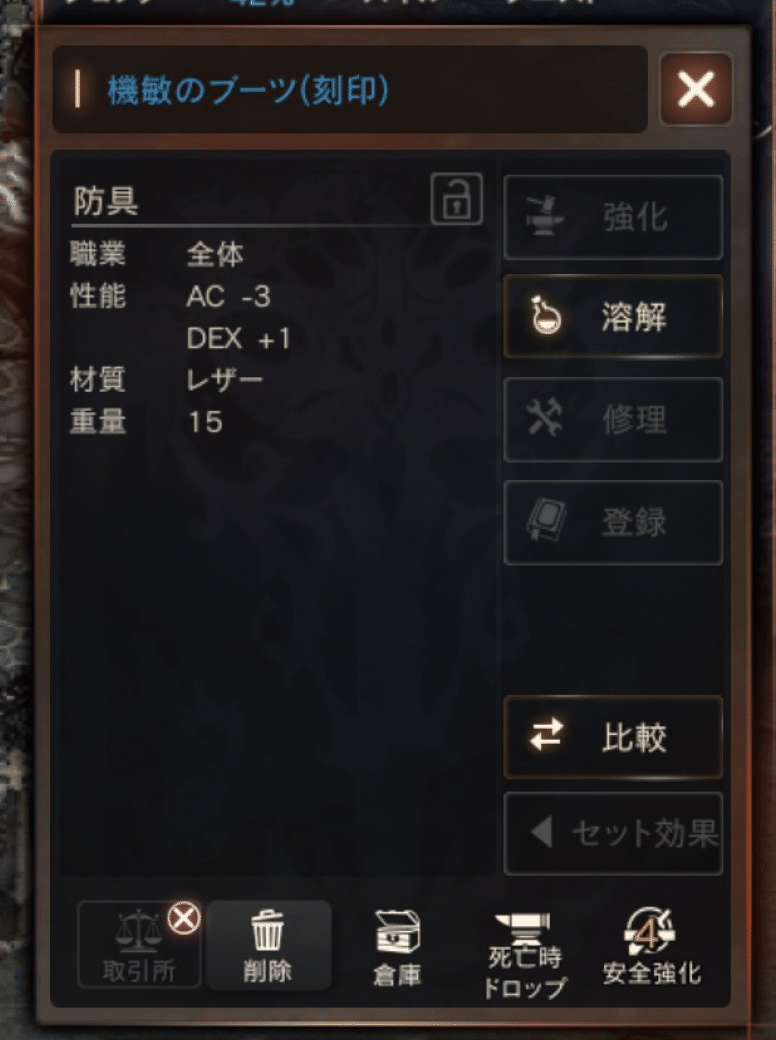Click the 強化 button label
Image resolution: width=776 pixels, height=1040 pixels.
[x=635, y=218]
